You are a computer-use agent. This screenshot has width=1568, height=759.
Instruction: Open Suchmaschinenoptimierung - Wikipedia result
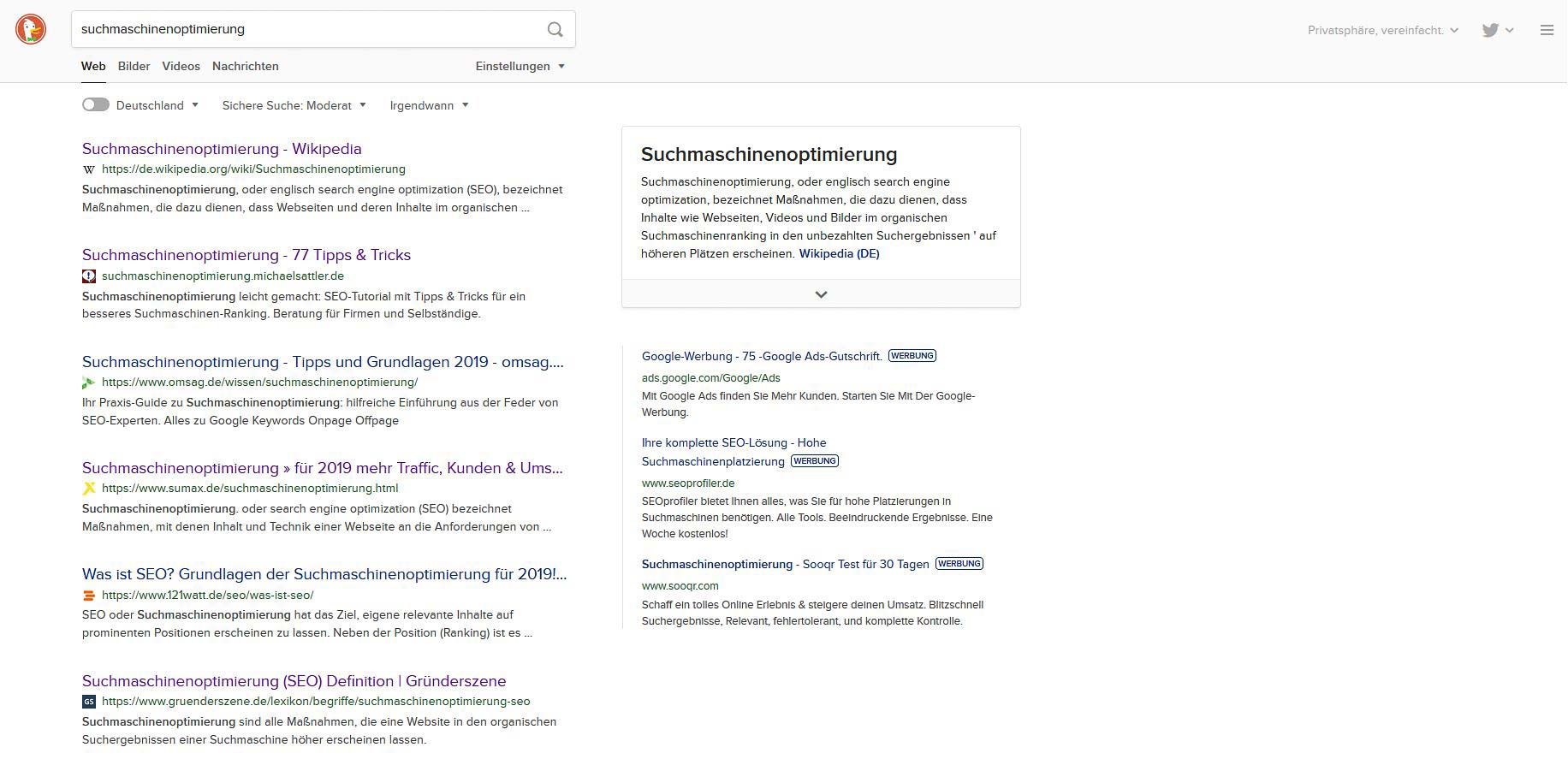(x=222, y=149)
